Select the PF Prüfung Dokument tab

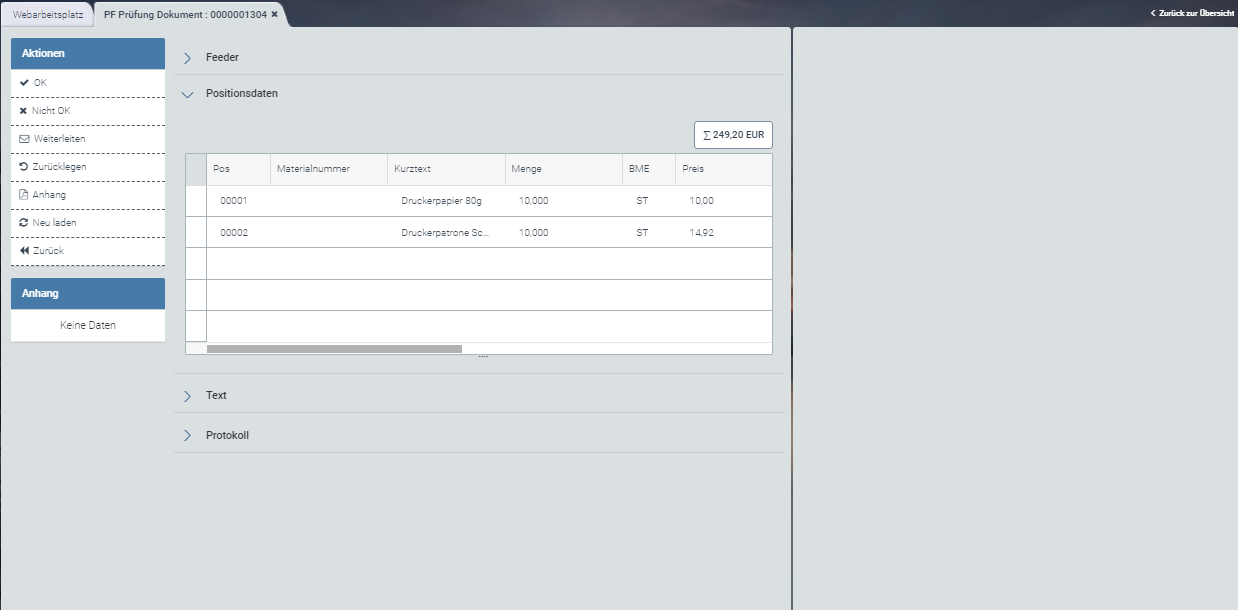point(184,14)
